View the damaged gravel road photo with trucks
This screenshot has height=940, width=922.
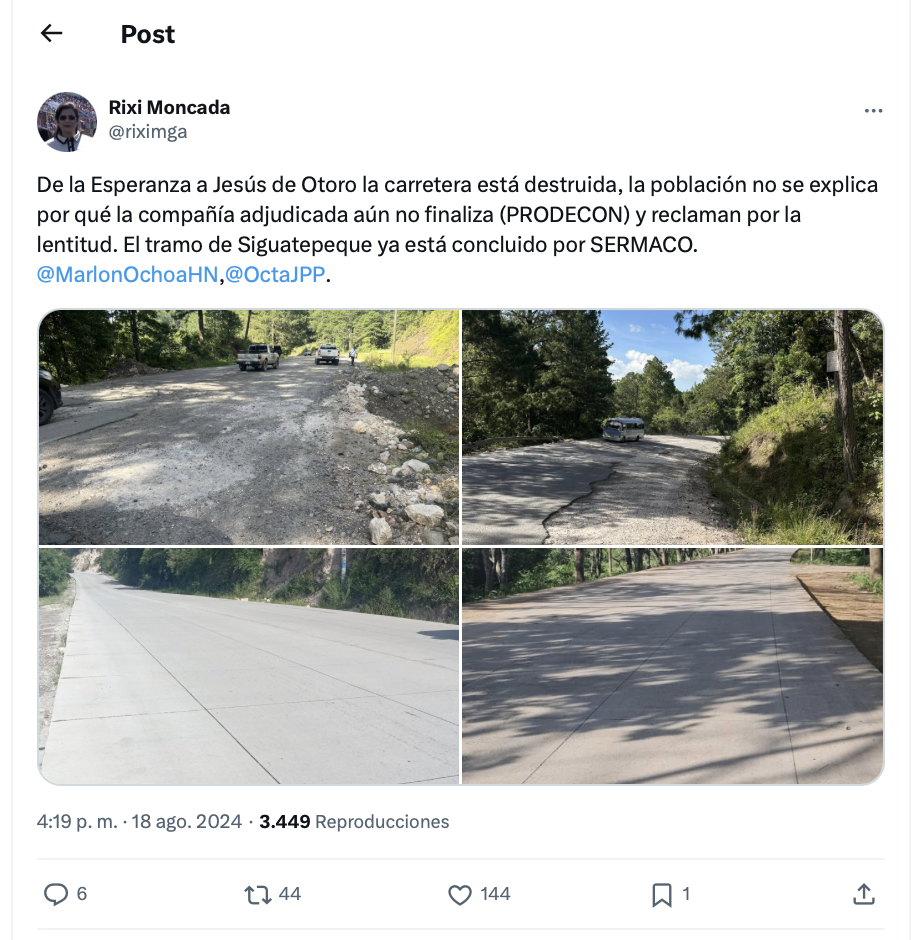(x=249, y=427)
